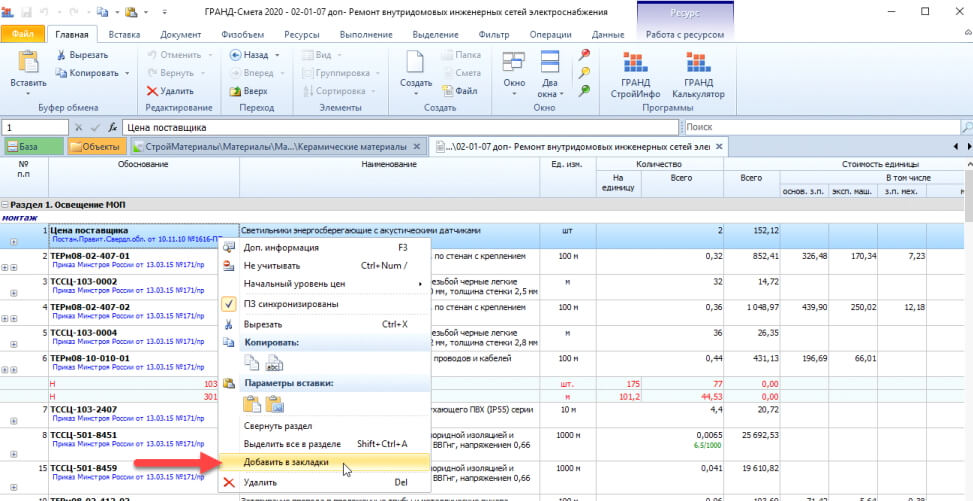Screen dimensions: 973x501
Task: Click the tab strip scroll-left arrow
Action: [x=956, y=147]
